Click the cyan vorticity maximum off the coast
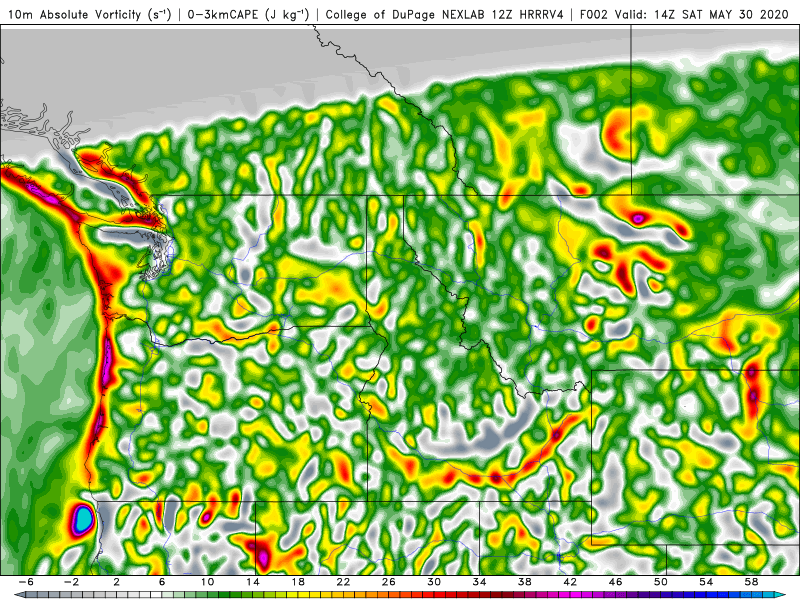The height and width of the screenshot is (600, 800). coord(83,519)
